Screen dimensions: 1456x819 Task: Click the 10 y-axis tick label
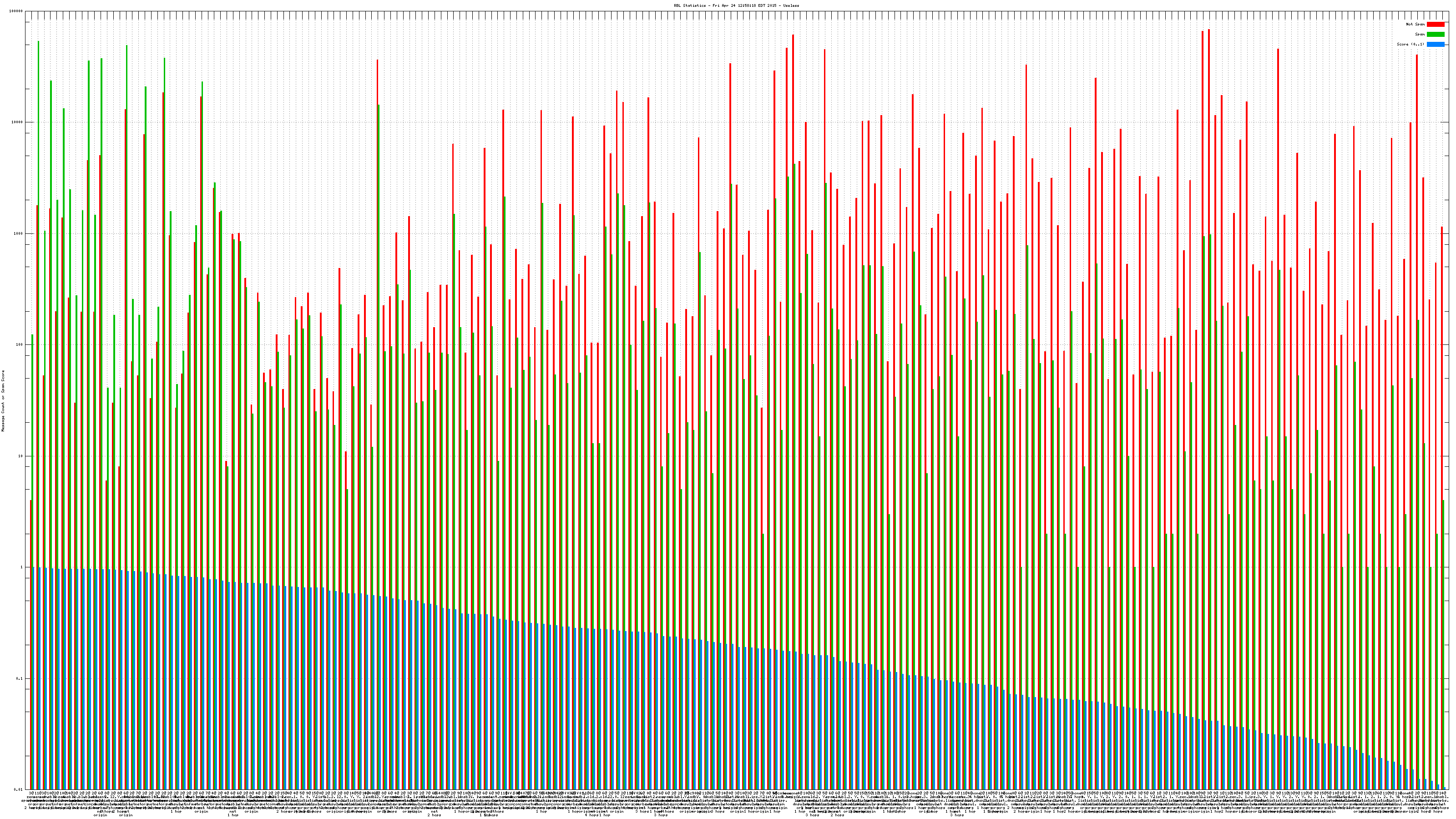click(21, 456)
